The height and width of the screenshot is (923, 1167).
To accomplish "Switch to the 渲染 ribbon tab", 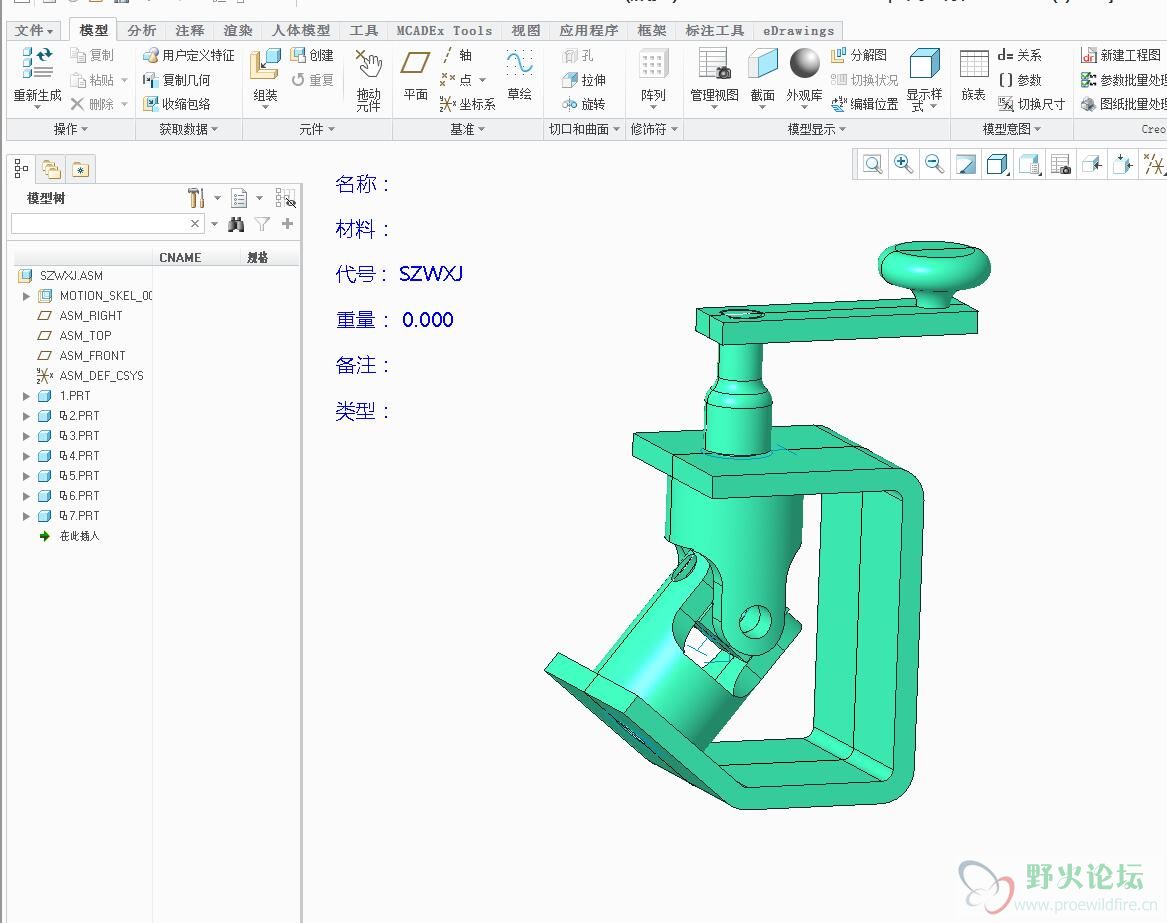I will coord(237,31).
